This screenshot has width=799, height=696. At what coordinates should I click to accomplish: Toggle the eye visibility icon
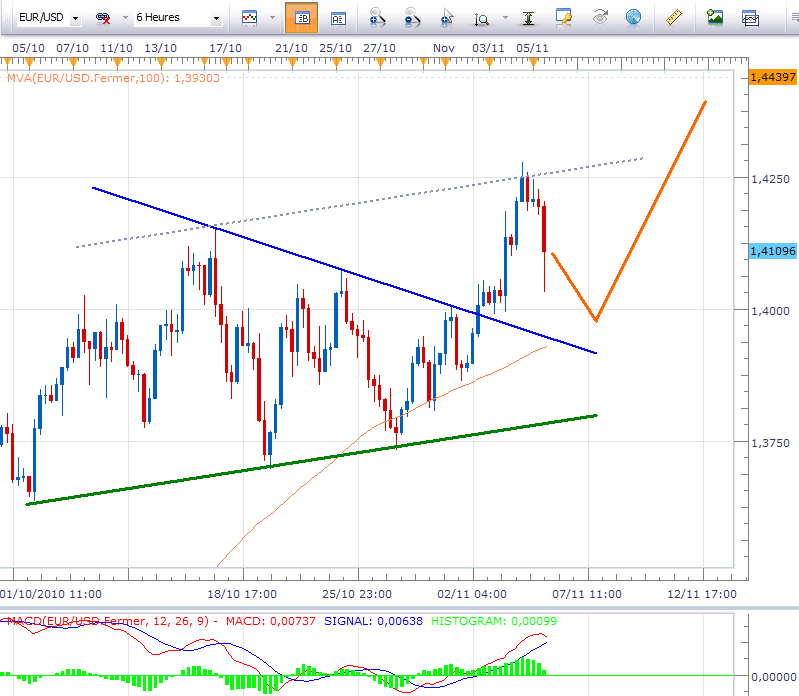pyautogui.click(x=600, y=18)
